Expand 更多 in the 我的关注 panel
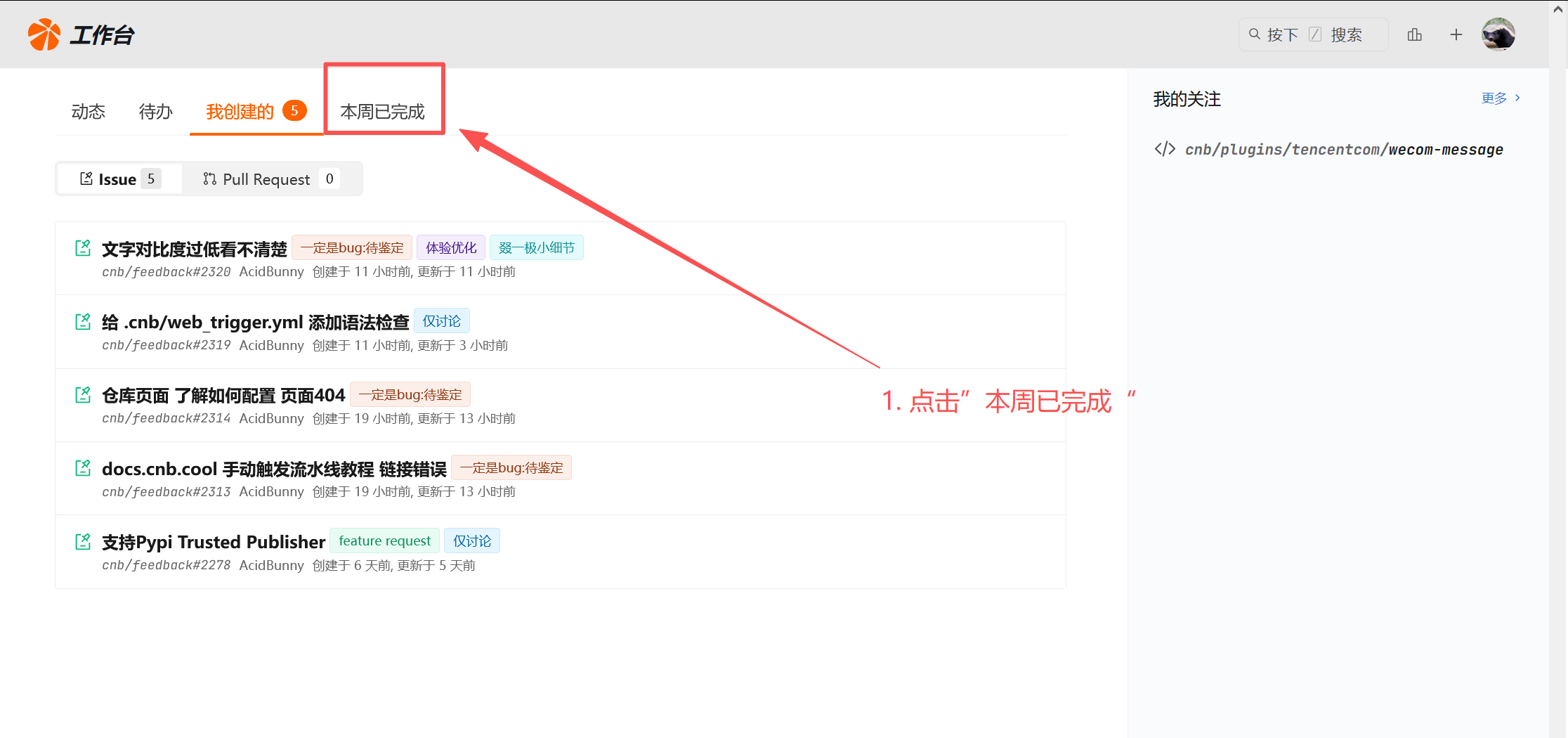This screenshot has height=738, width=1568. coord(1494,98)
